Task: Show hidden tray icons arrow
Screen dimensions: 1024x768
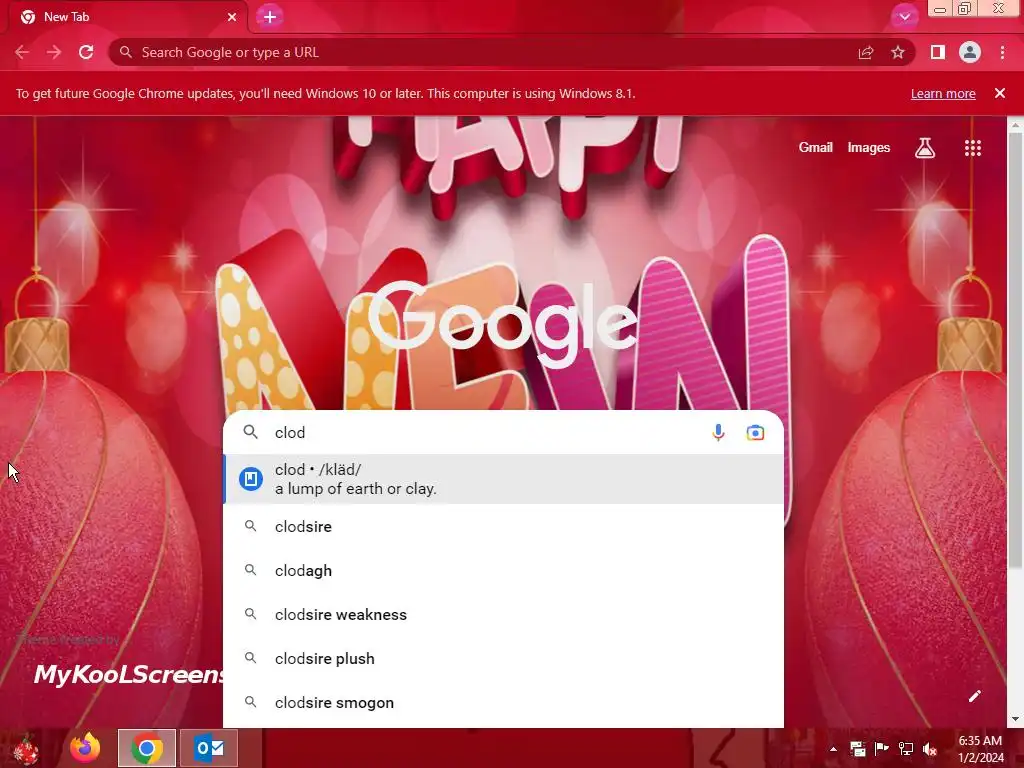Action: 833,749
